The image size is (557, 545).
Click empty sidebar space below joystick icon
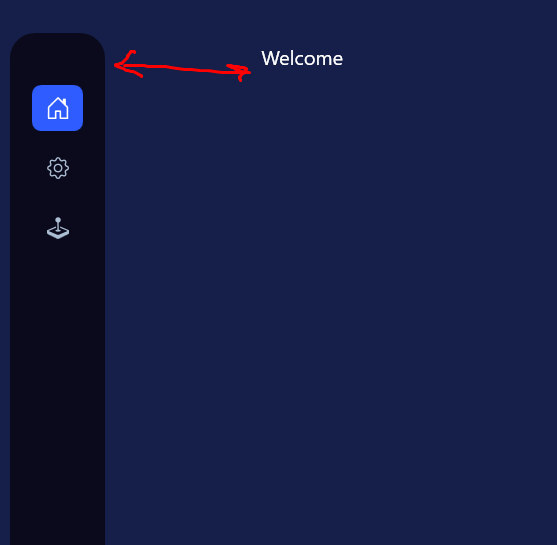pyautogui.click(x=58, y=355)
